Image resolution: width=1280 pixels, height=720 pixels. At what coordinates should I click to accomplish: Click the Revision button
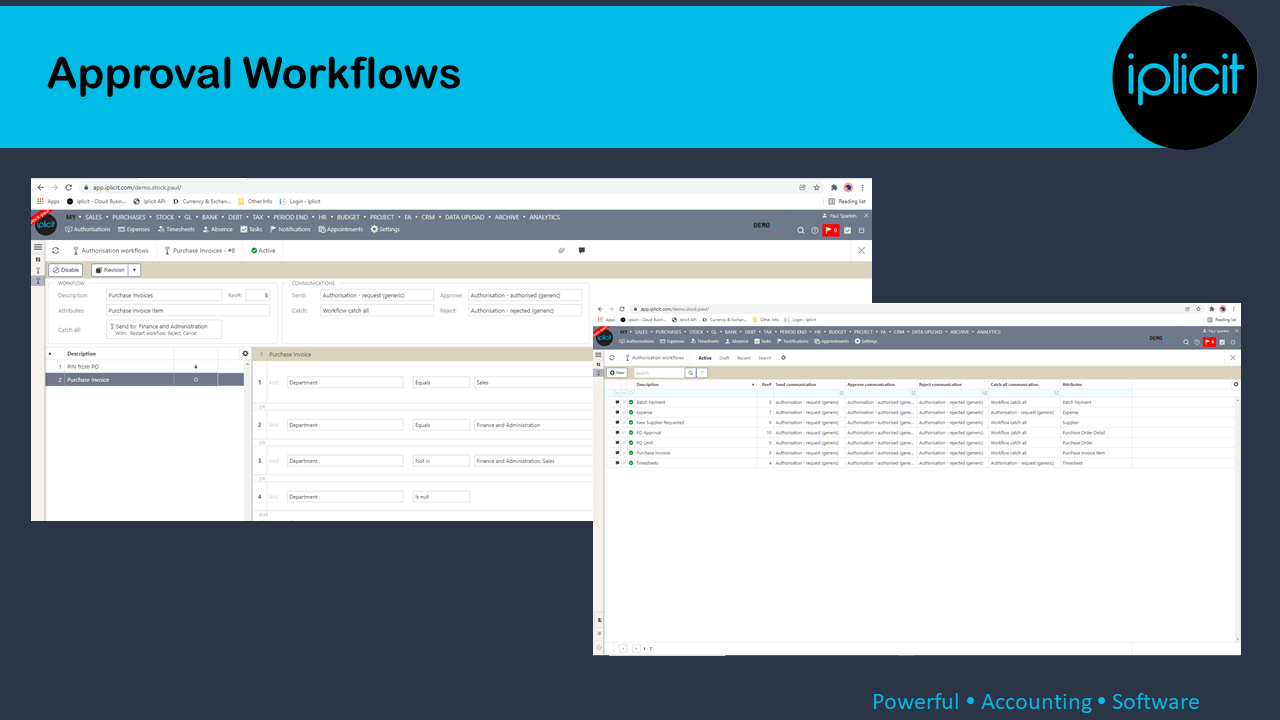[x=110, y=270]
